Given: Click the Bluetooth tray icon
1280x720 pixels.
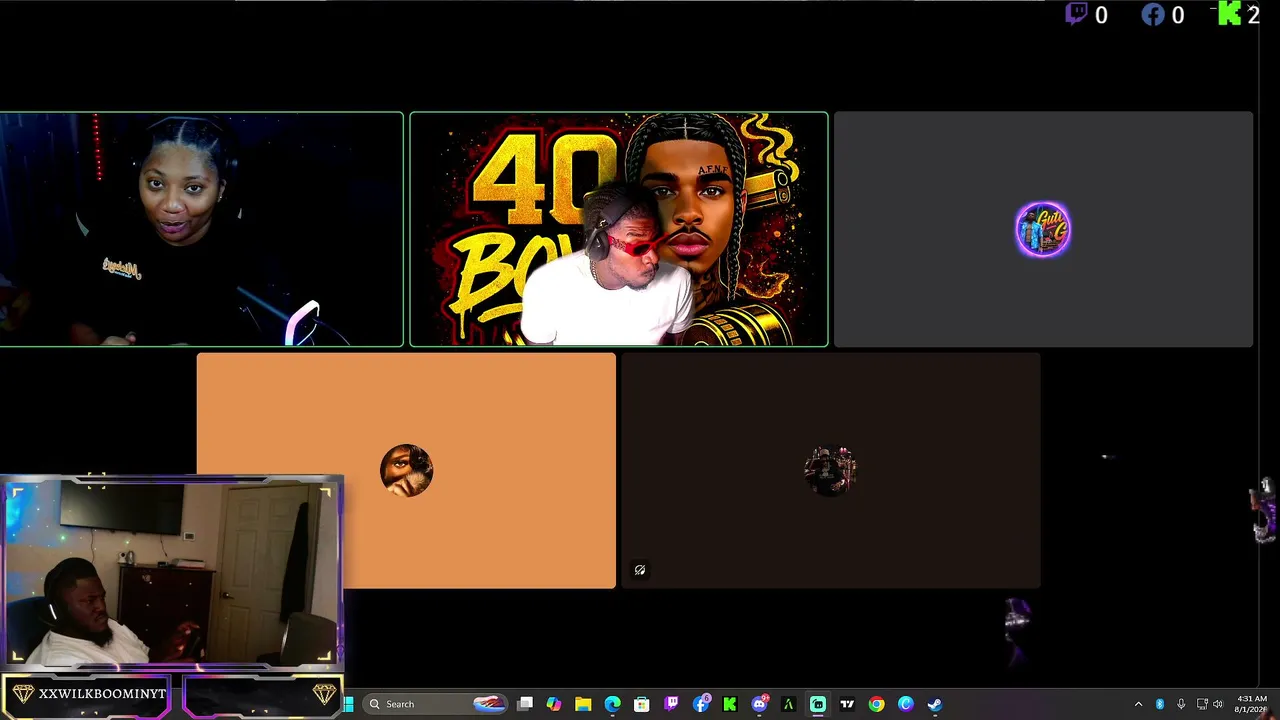Looking at the screenshot, I should click(1160, 704).
